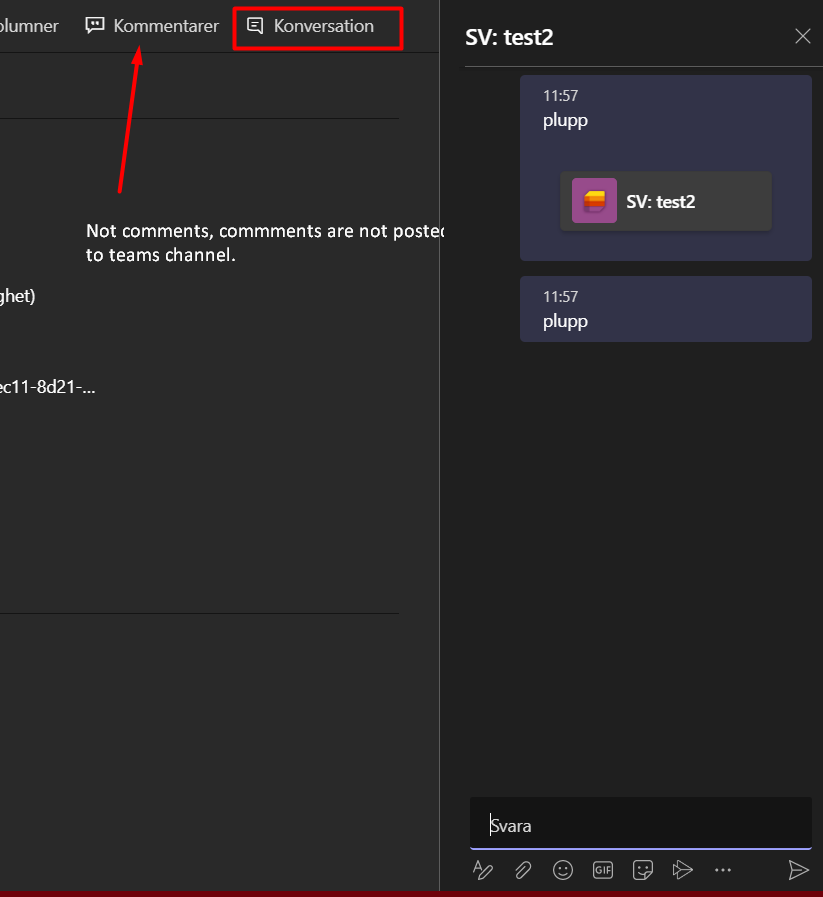The image size is (823, 897).
Task: Click the Kommentarer speech bubble icon
Action: [95, 25]
